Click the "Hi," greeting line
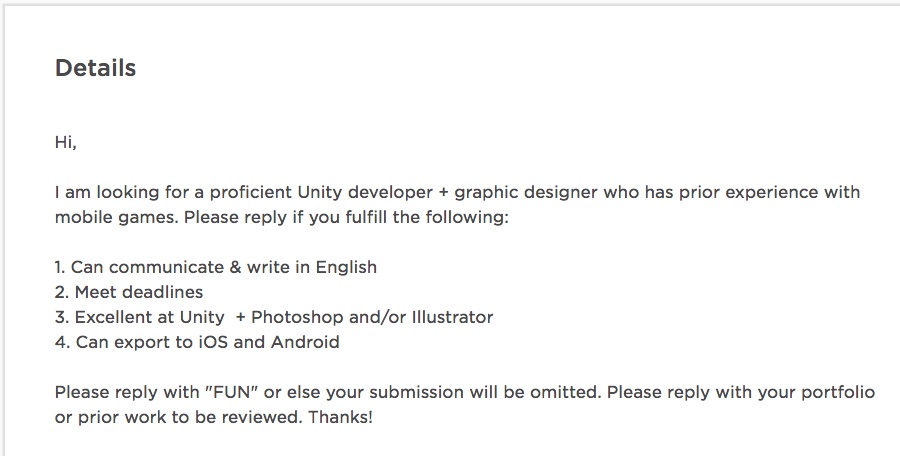The height and width of the screenshot is (456, 900). point(65,141)
